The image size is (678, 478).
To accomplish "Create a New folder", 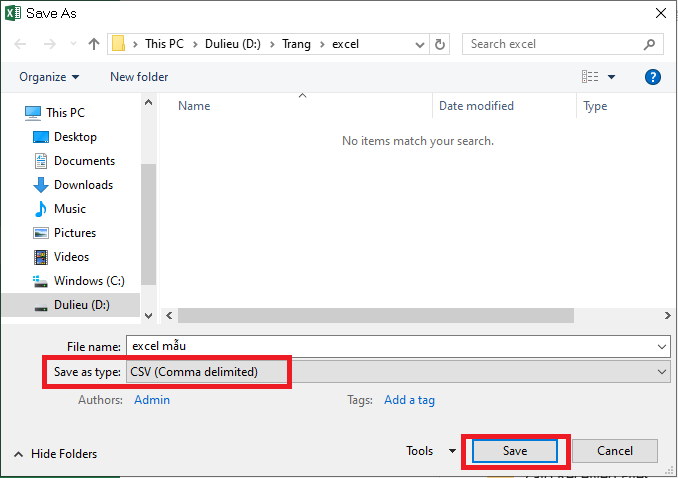I will point(139,77).
